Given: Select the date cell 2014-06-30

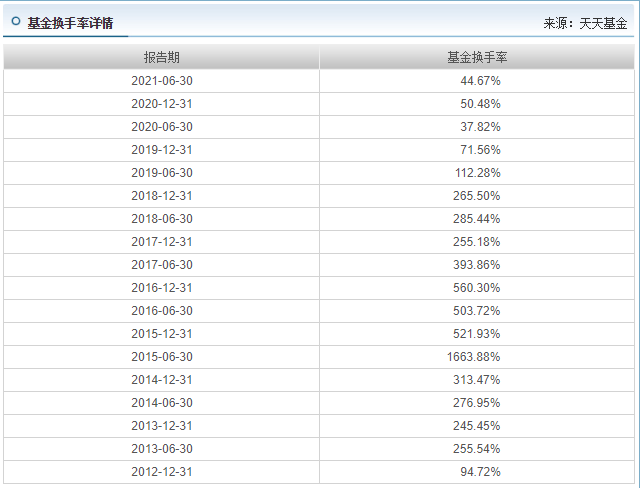Looking at the screenshot, I should 162,403.
